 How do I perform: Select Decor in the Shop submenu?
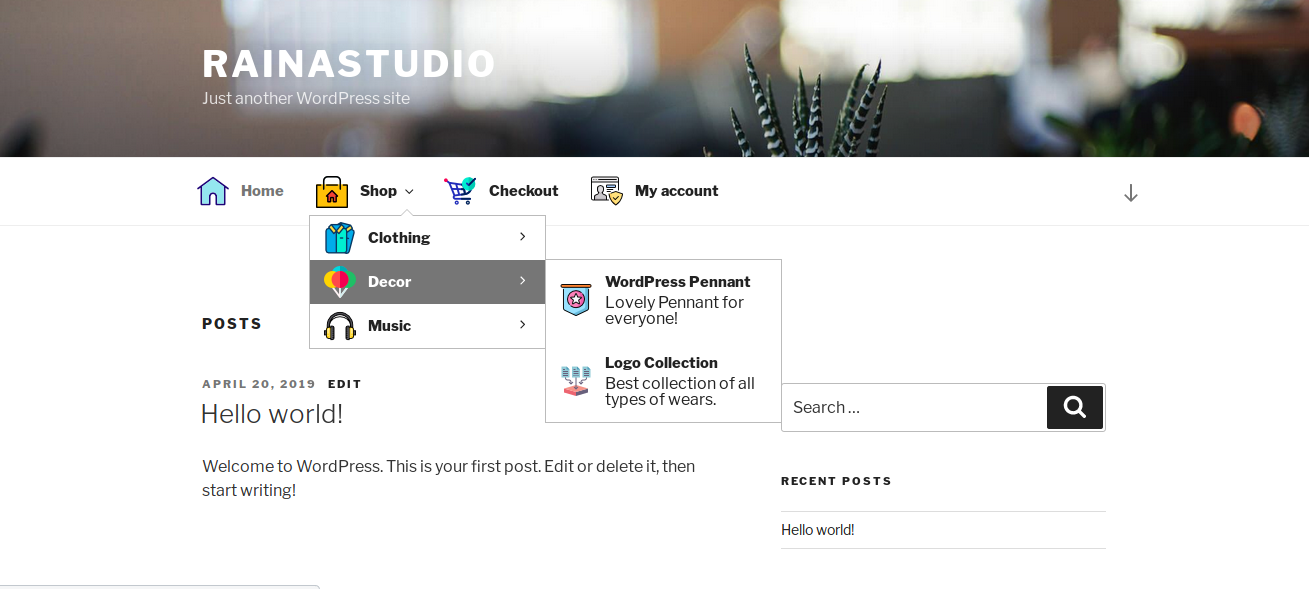pos(389,282)
